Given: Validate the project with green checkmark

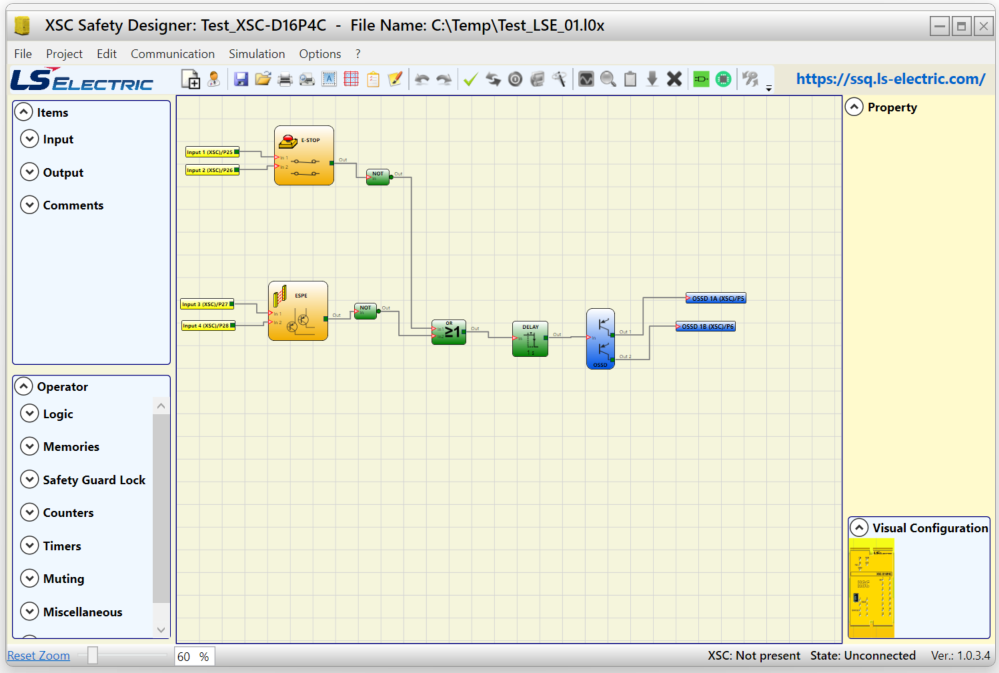Looking at the screenshot, I should pos(471,80).
